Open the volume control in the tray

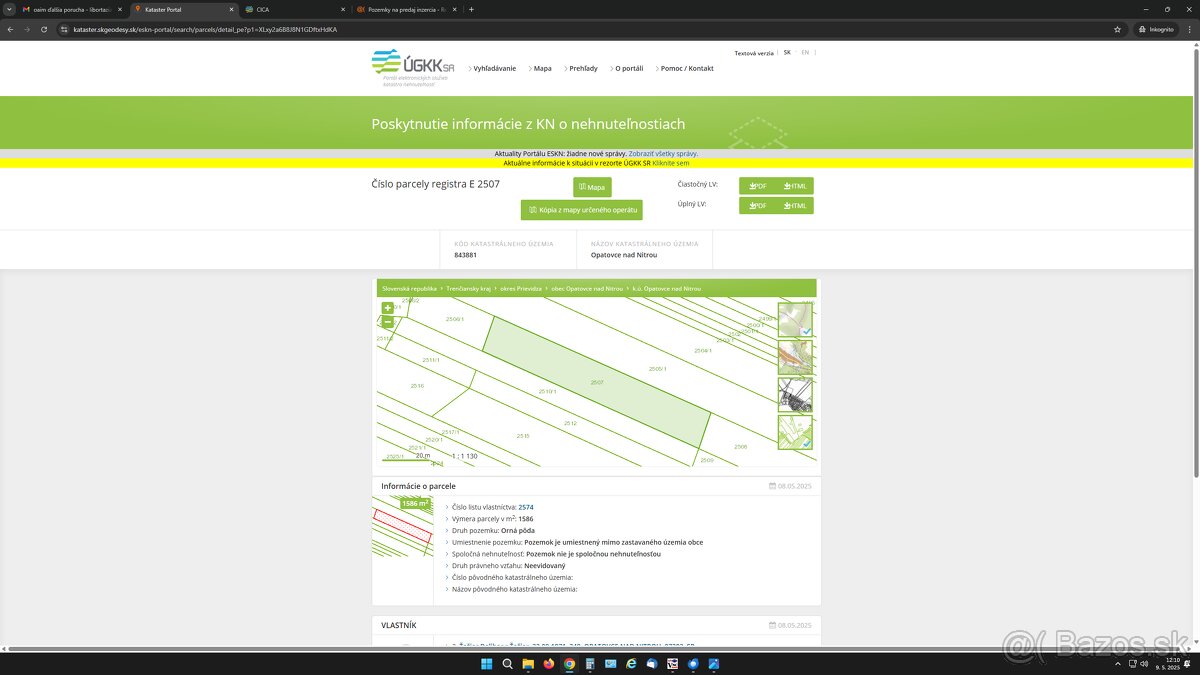coord(1144,664)
